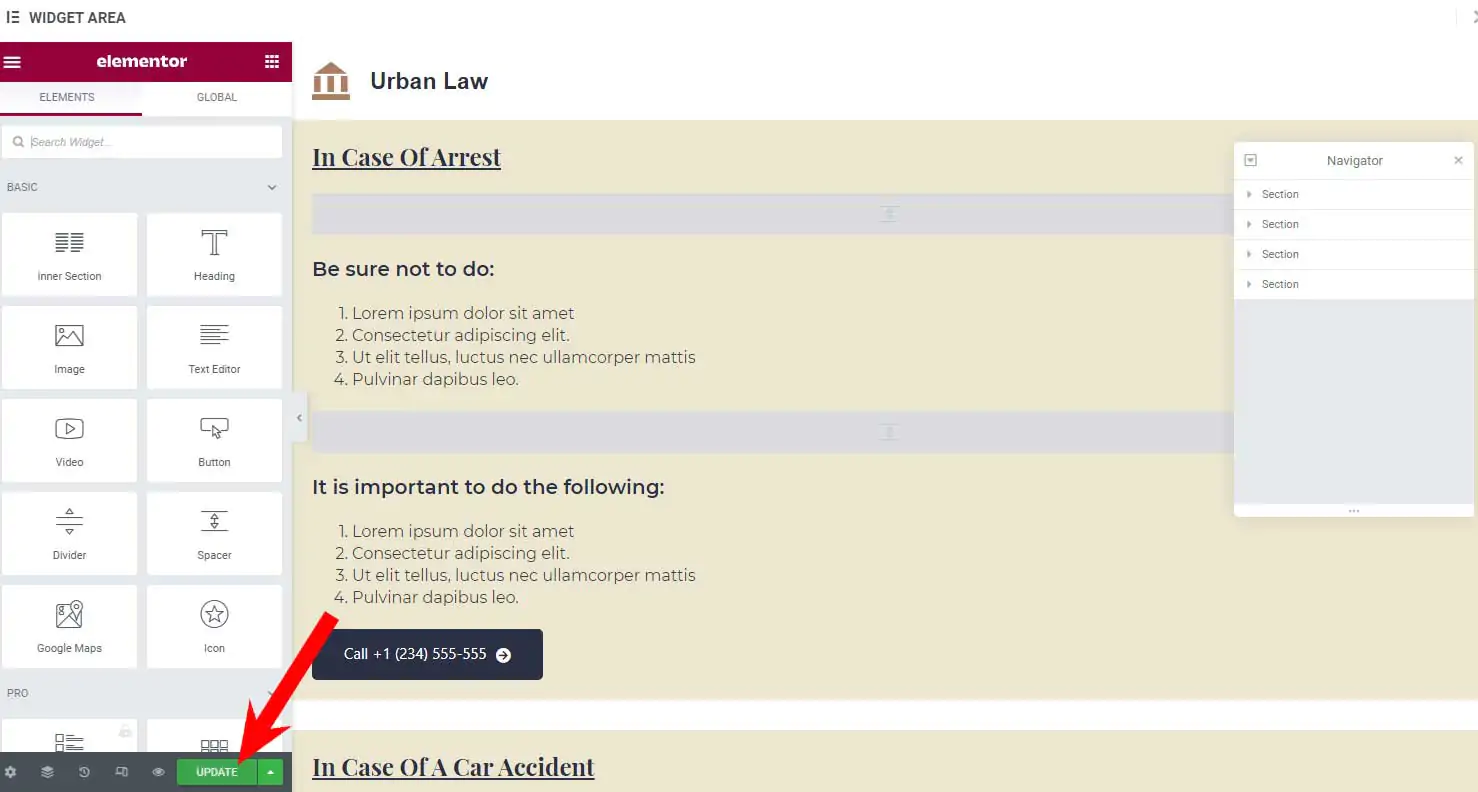Click the Search Widget input field
Screen dimensions: 1478x792
click(150, 142)
